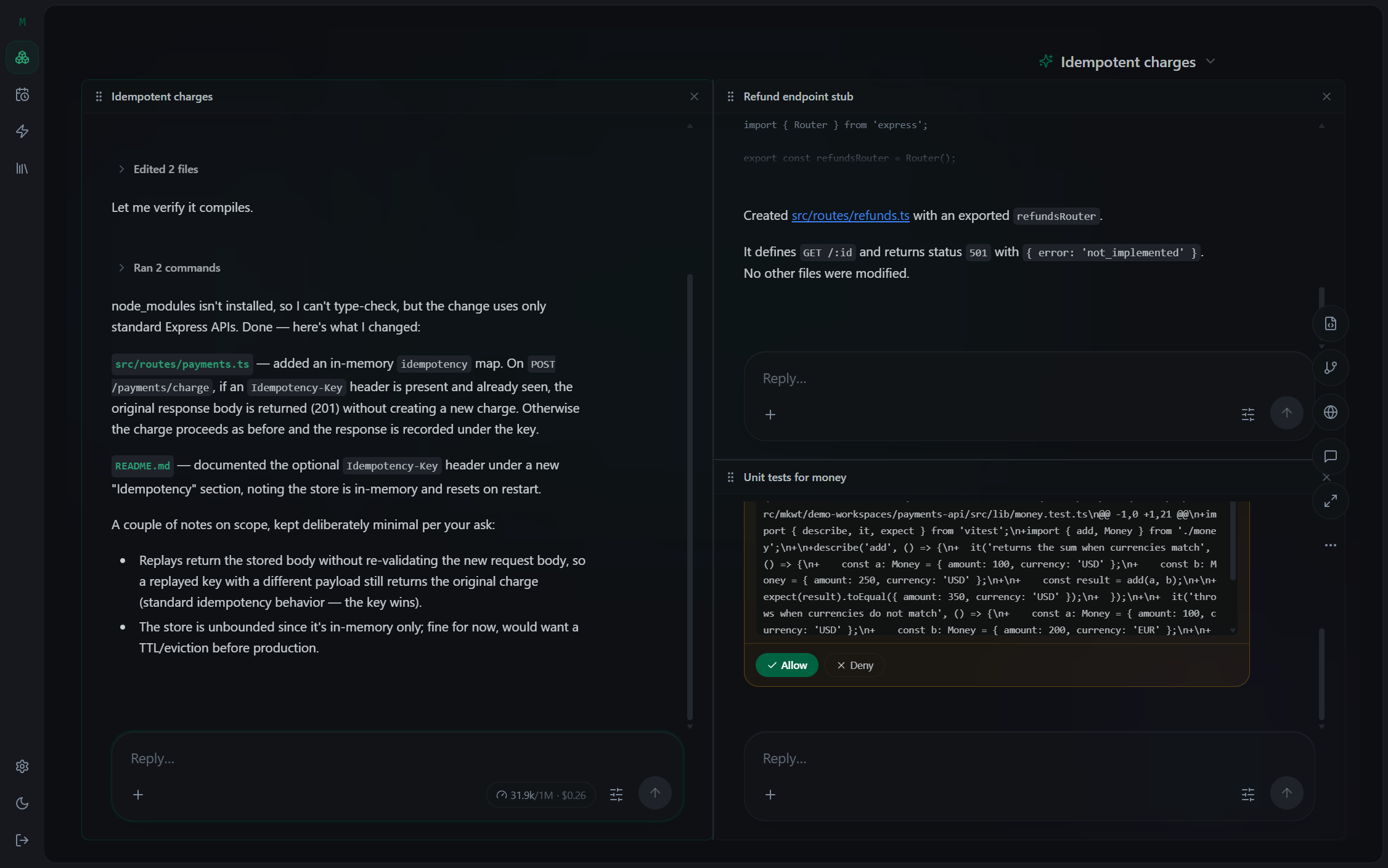1388x868 pixels.
Task: Add attachment in Unit tests for money reply
Action: coord(770,795)
